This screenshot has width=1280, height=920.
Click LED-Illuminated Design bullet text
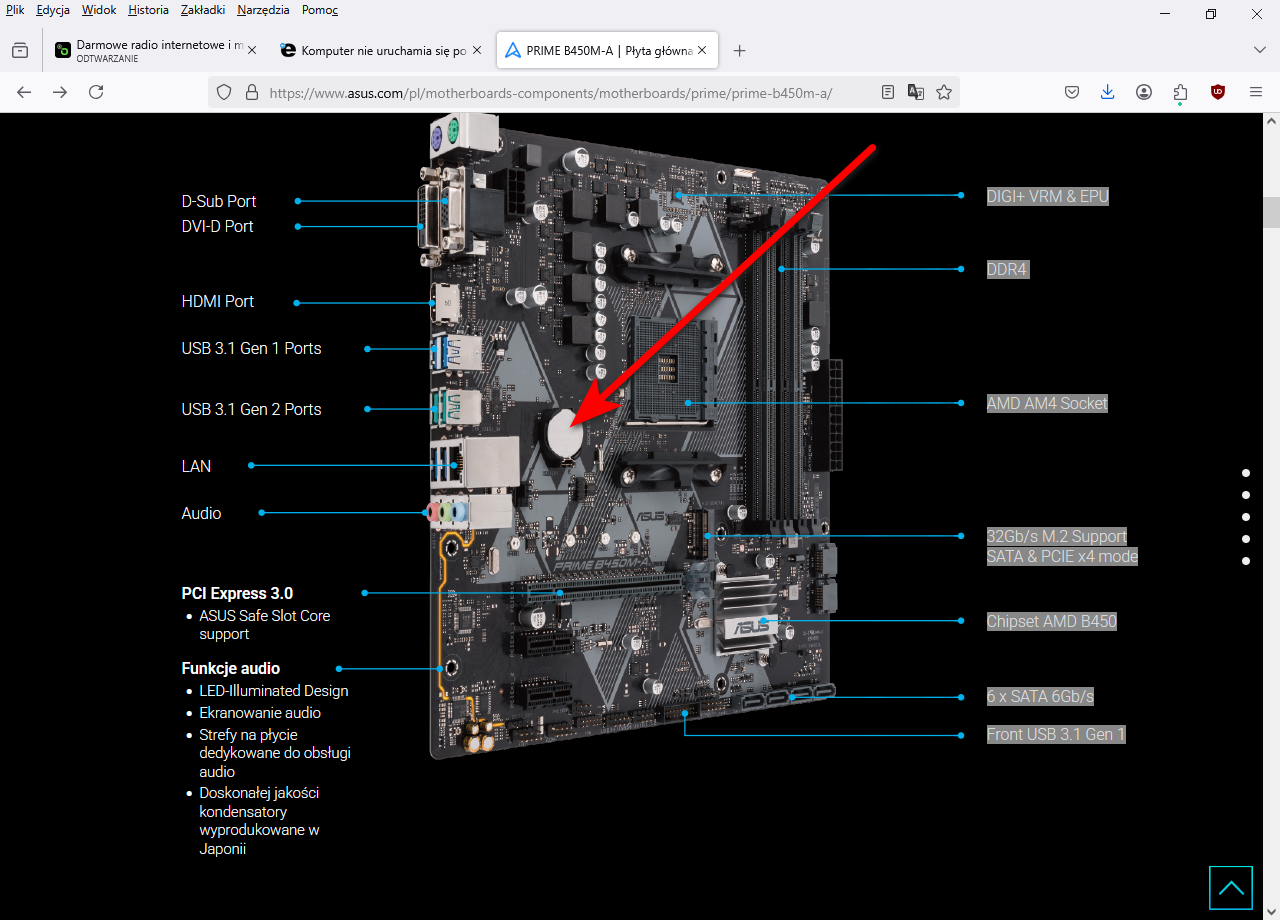pyautogui.click(x=274, y=691)
